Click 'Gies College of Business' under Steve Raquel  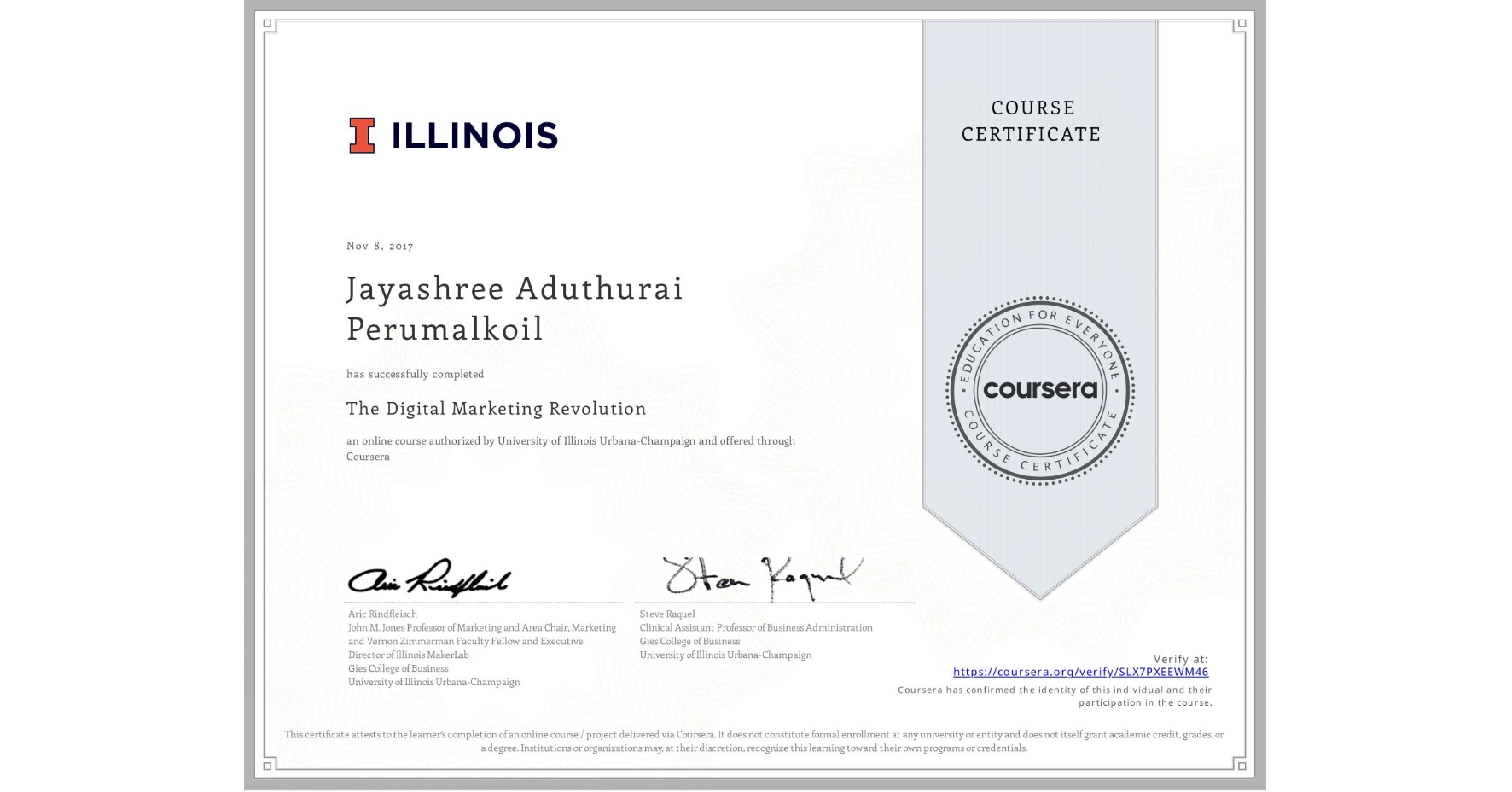(689, 641)
